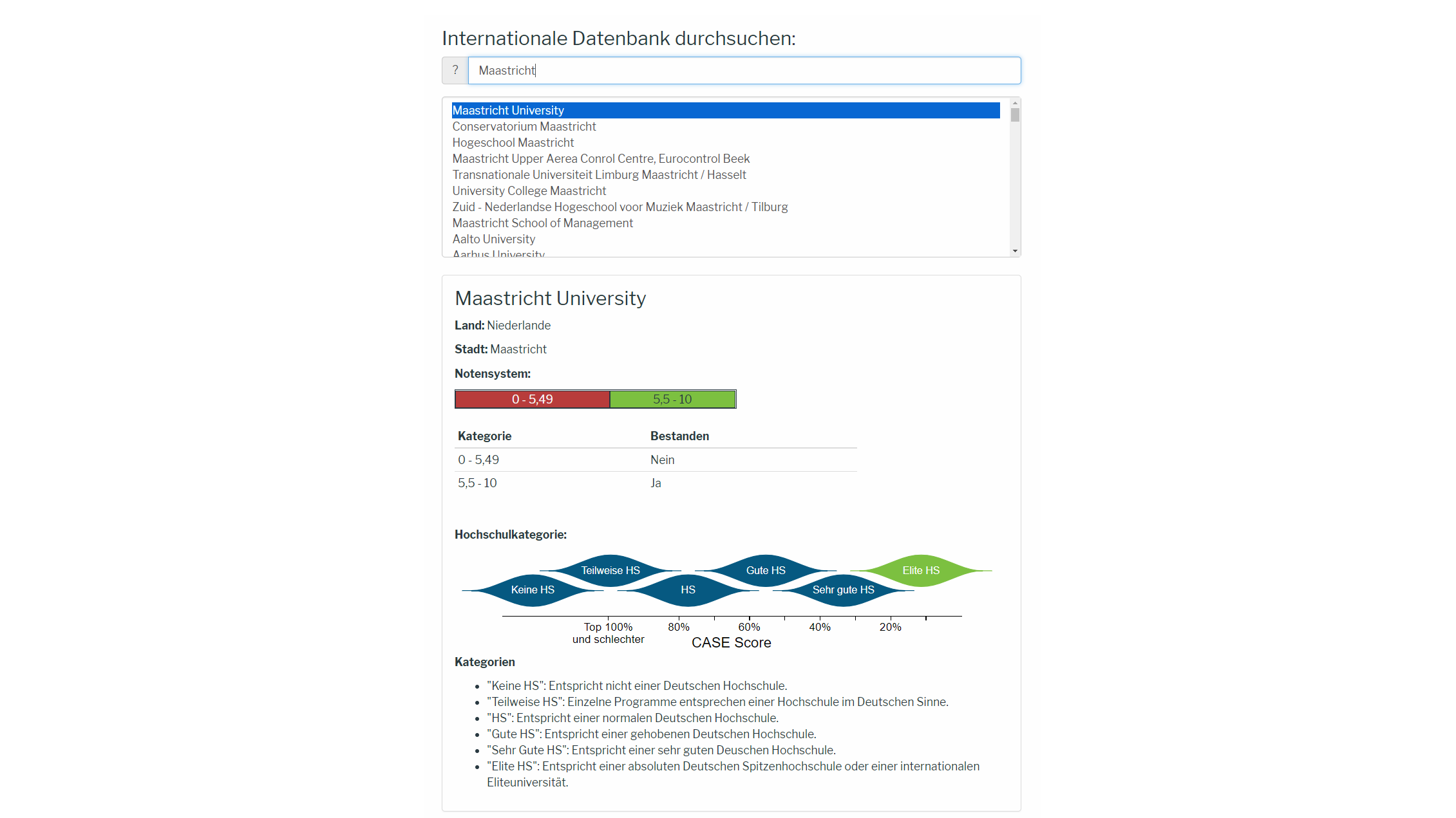Image resolution: width=1456 pixels, height=818 pixels.
Task: Click the results list scrollbar thumb
Action: [1015, 115]
